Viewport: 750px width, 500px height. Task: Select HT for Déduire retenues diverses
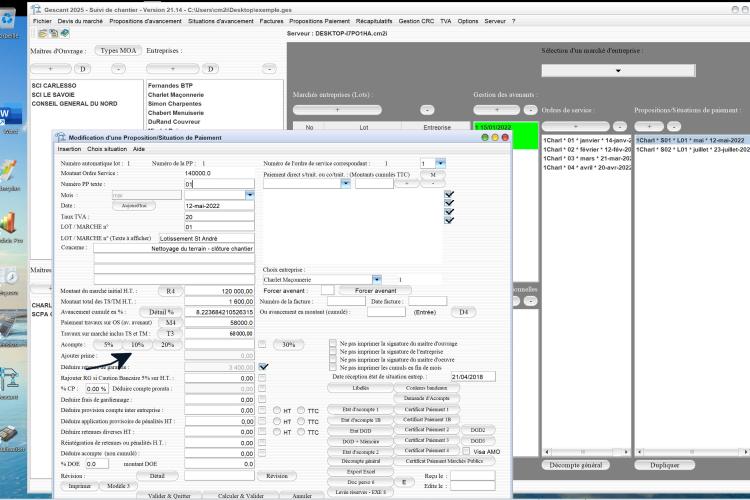click(277, 432)
